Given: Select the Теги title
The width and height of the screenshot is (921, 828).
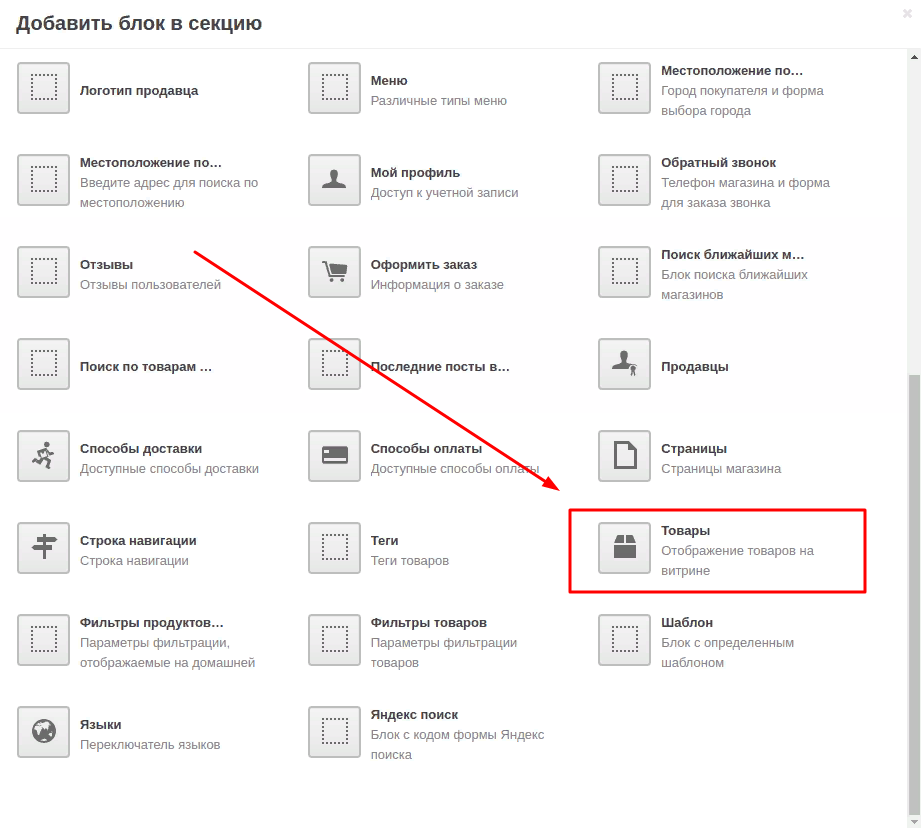Looking at the screenshot, I should tap(384, 541).
